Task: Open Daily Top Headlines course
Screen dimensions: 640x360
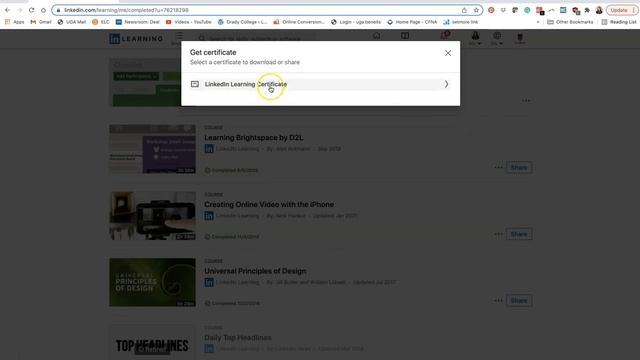Action: pyautogui.click(x=238, y=338)
